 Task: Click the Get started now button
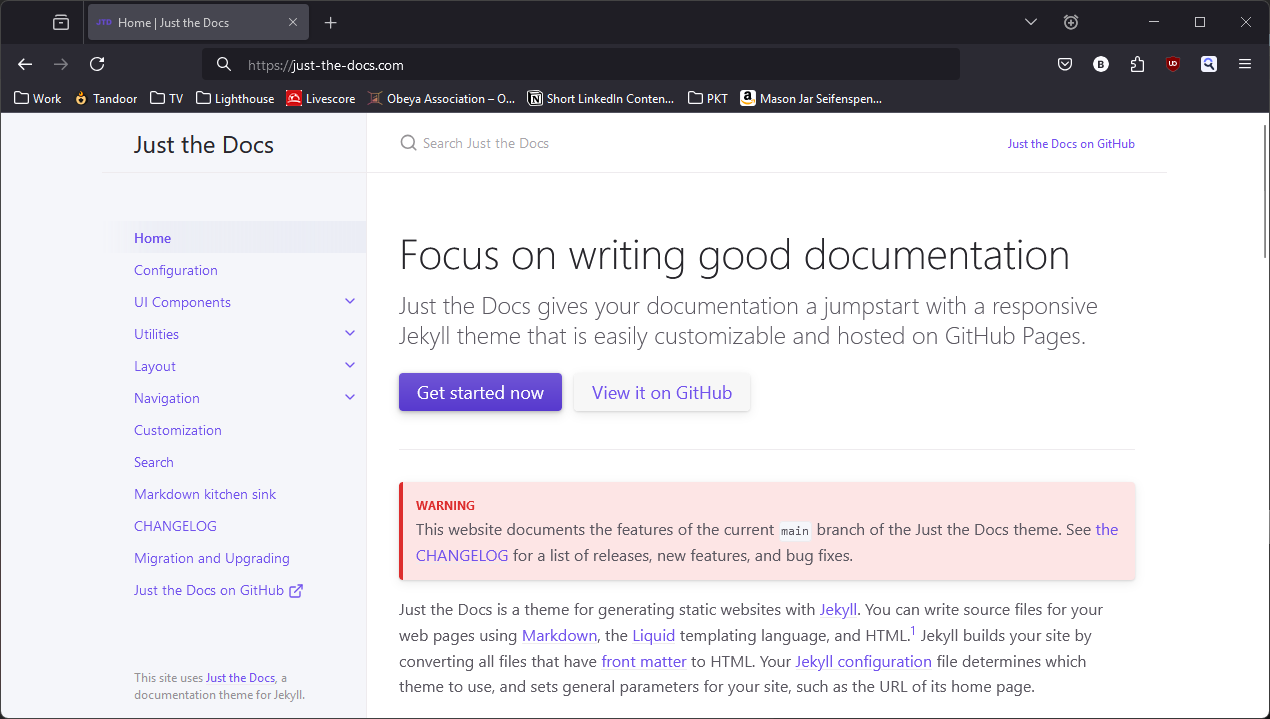[x=480, y=392]
